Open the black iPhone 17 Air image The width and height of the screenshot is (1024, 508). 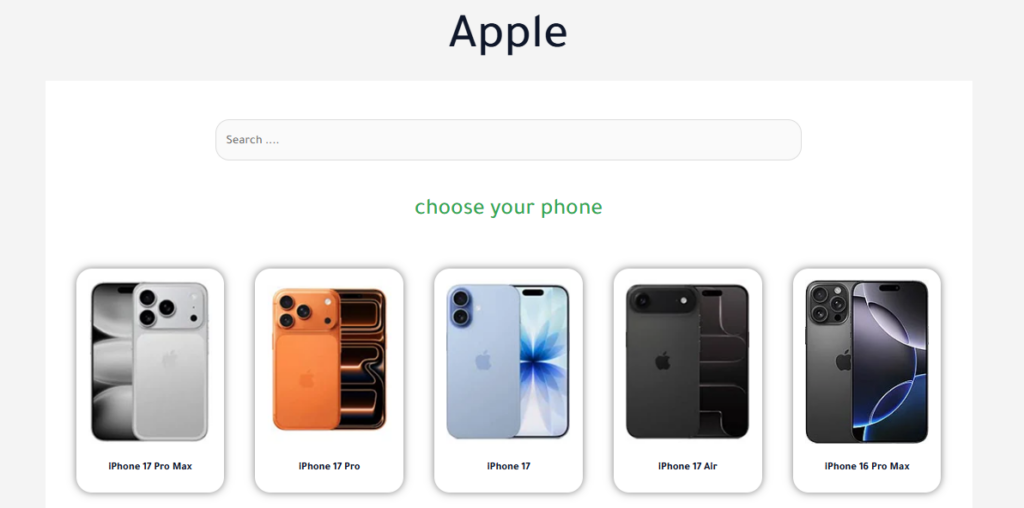coord(687,361)
